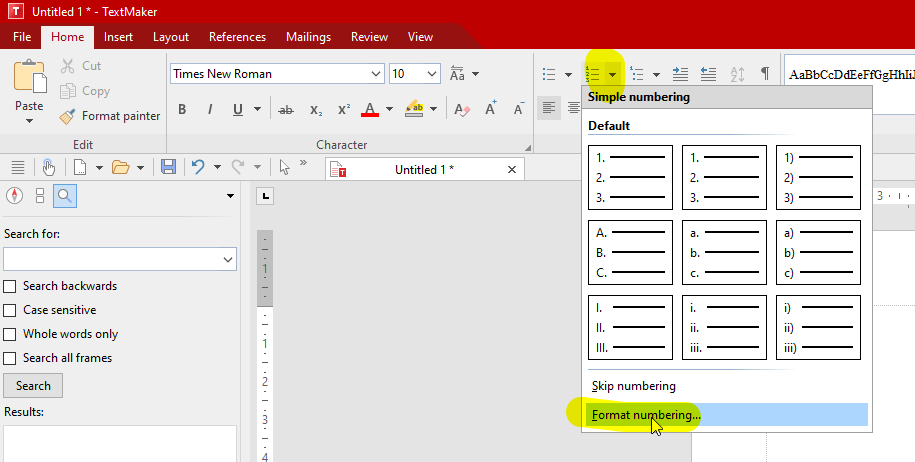Enable Search backwards checkbox
The height and width of the screenshot is (462, 915).
pos(10,286)
